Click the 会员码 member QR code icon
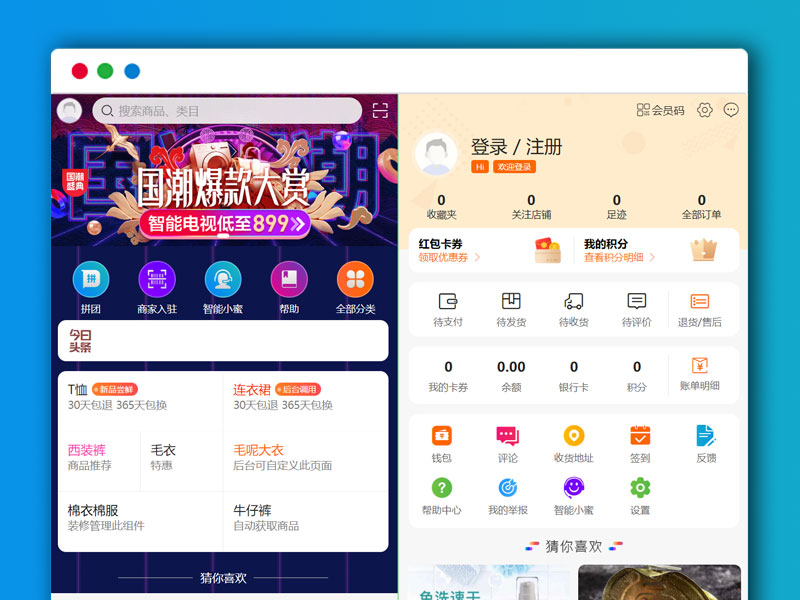The image size is (800, 600). (644, 109)
